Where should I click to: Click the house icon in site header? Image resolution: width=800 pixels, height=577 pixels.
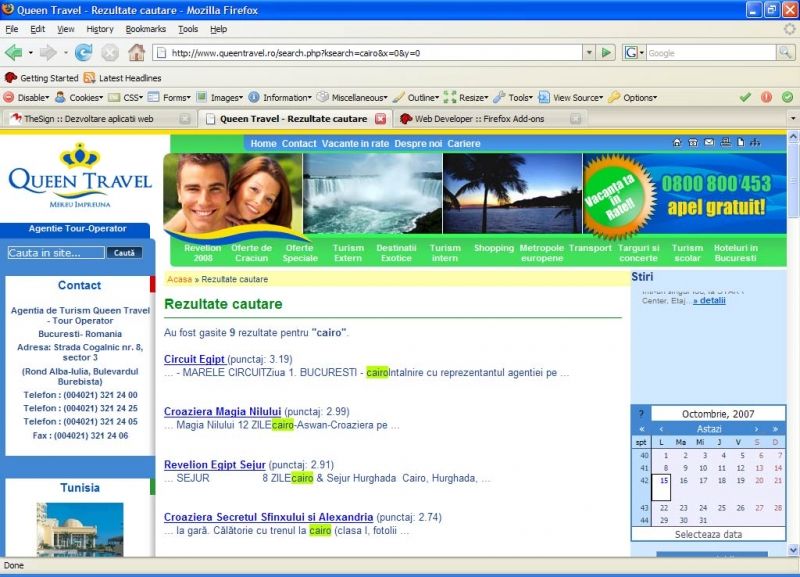pyautogui.click(x=677, y=143)
